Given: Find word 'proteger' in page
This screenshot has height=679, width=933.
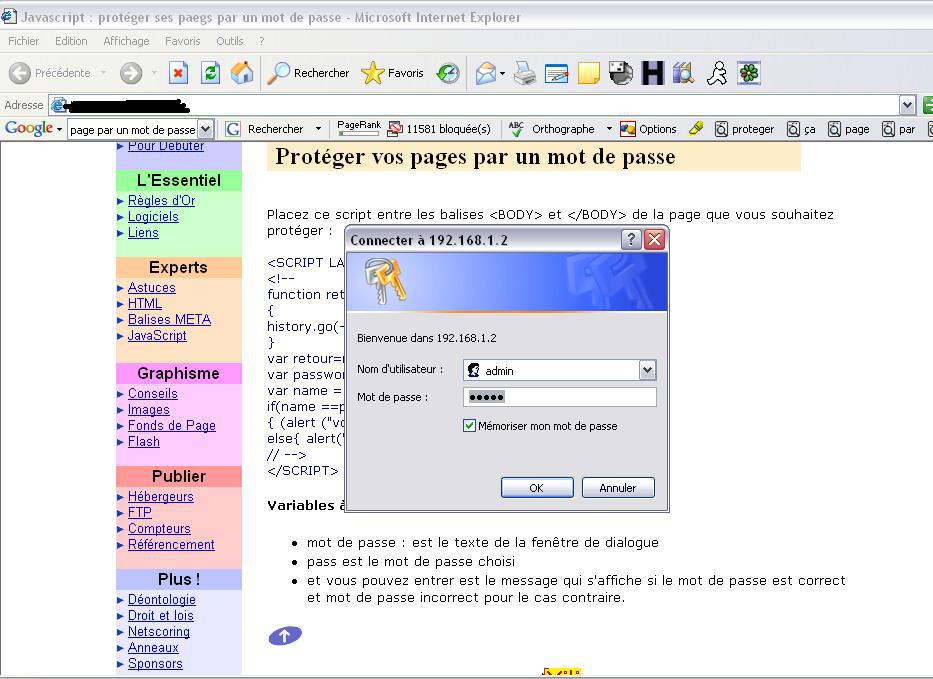Looking at the screenshot, I should click(744, 129).
